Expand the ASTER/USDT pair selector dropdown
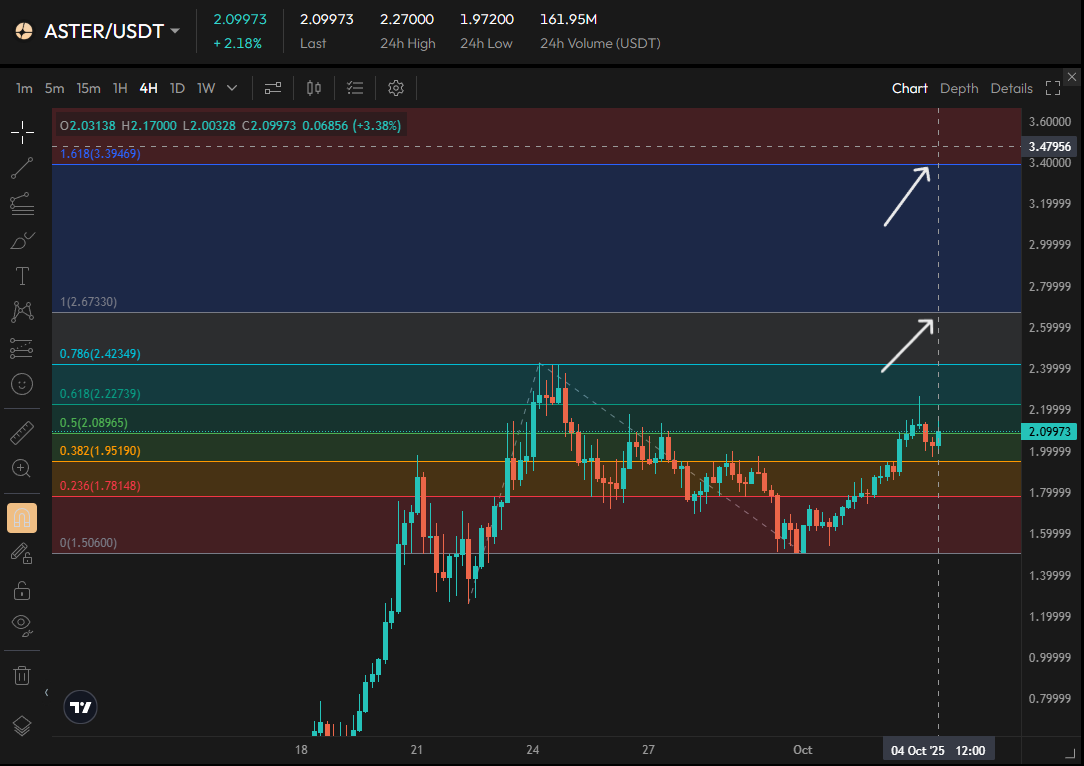This screenshot has height=766, width=1084. [175, 31]
